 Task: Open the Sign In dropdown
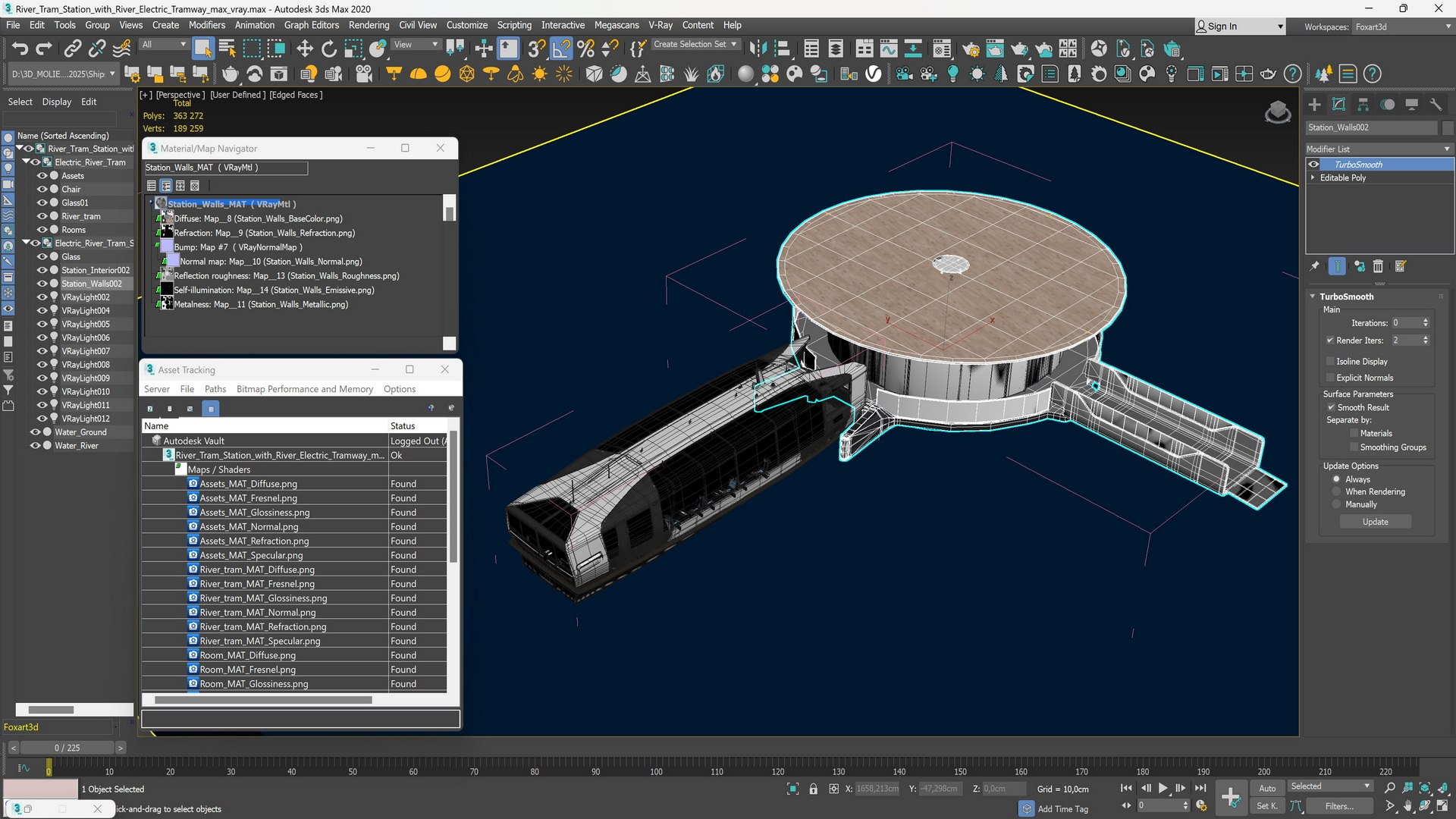click(x=1239, y=27)
